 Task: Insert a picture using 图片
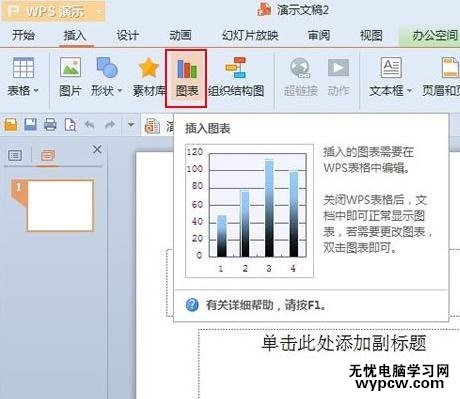tap(70, 77)
